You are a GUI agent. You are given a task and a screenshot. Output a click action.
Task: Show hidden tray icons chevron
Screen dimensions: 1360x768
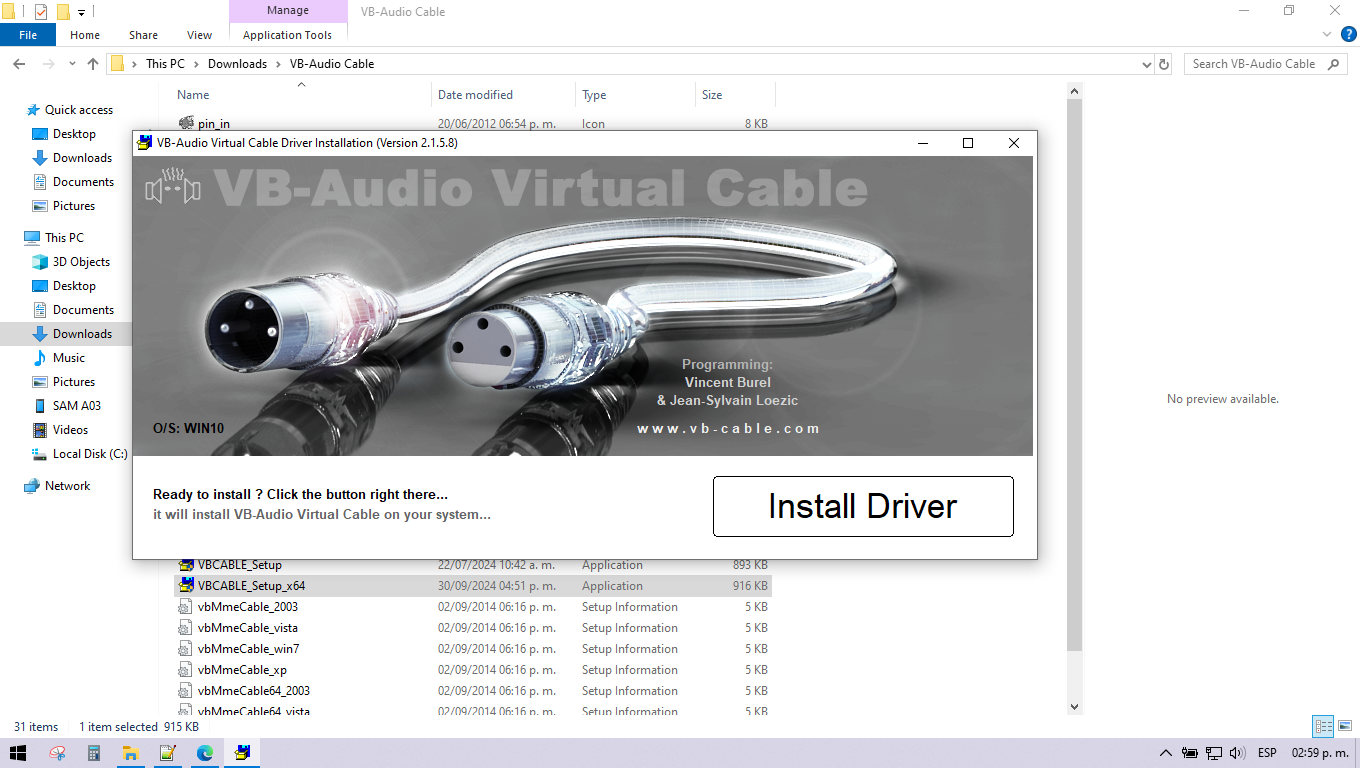tap(1166, 753)
